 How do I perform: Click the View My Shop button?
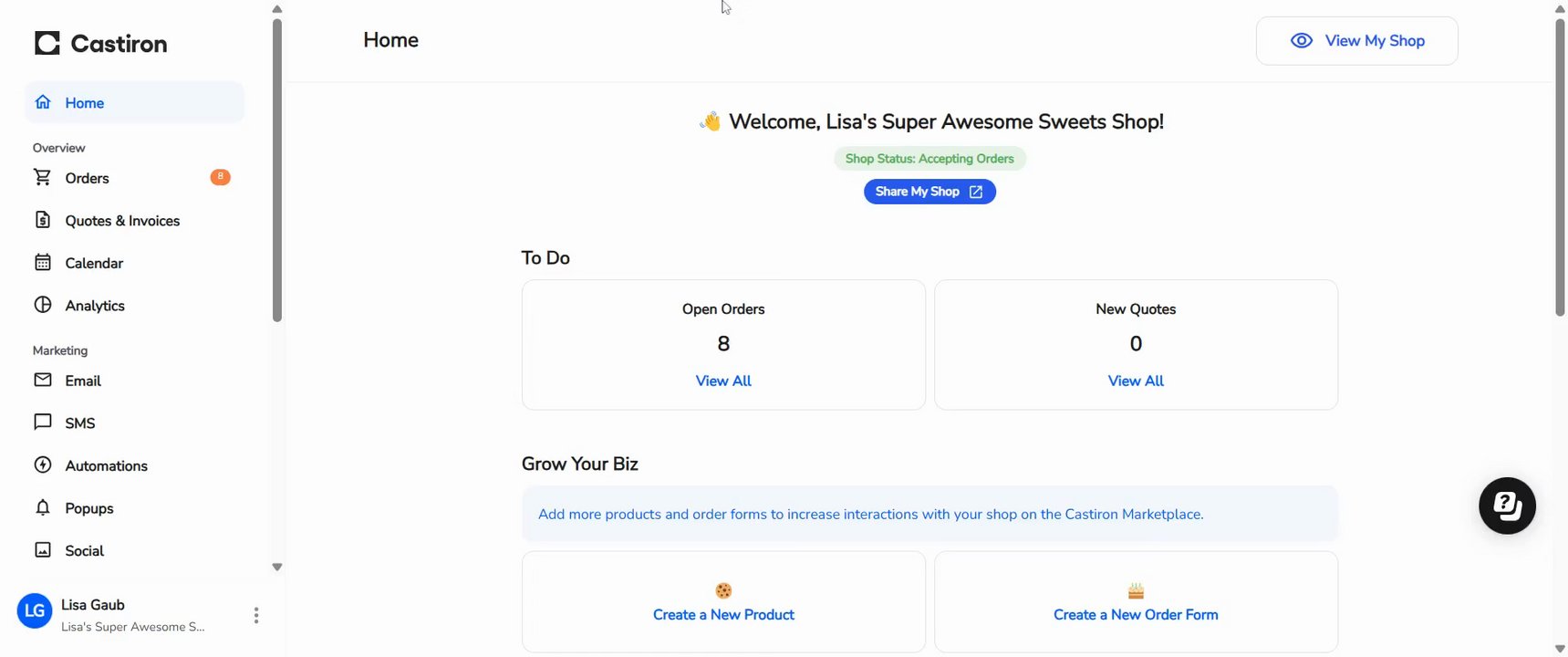pyautogui.click(x=1356, y=41)
